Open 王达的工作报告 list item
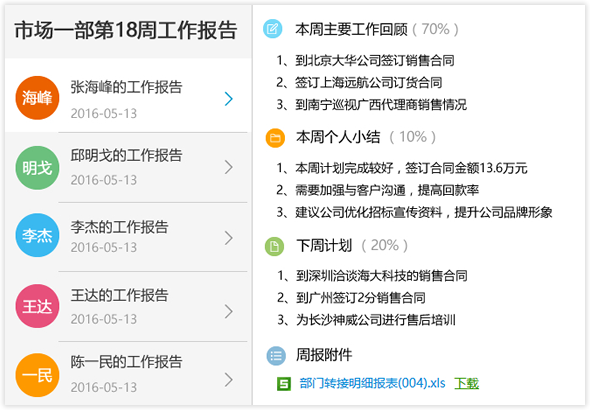The image size is (590, 410). pyautogui.click(x=128, y=307)
